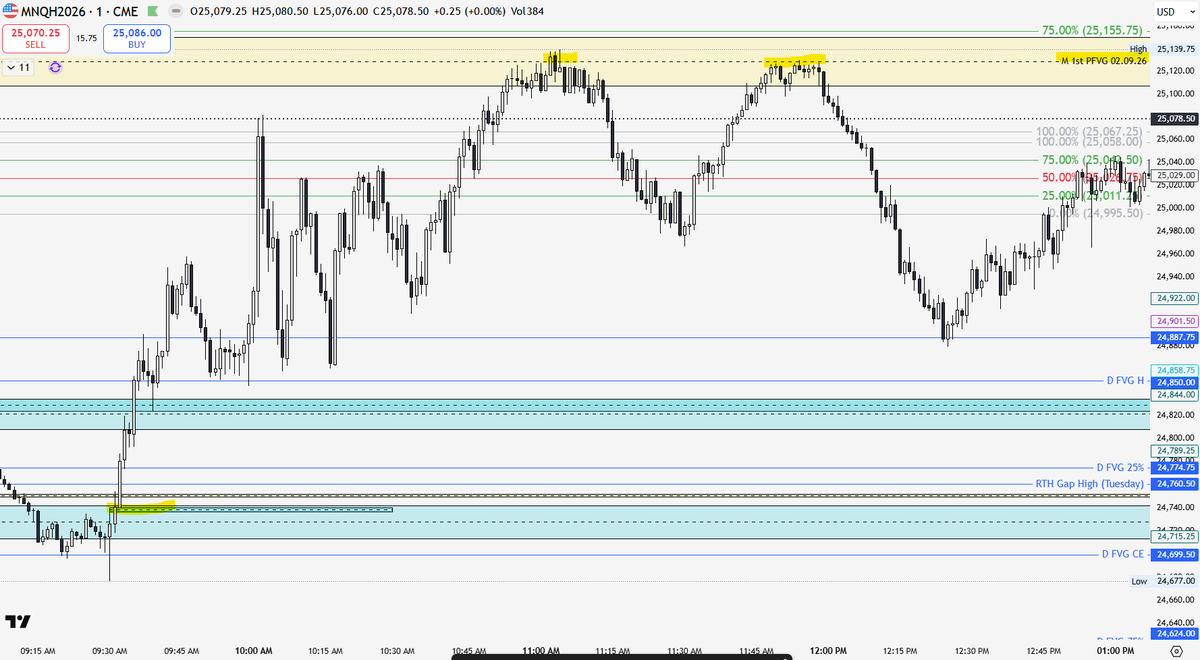1200x660 pixels.
Task: Click the 09:30 AM time axis label
Action: 112,651
